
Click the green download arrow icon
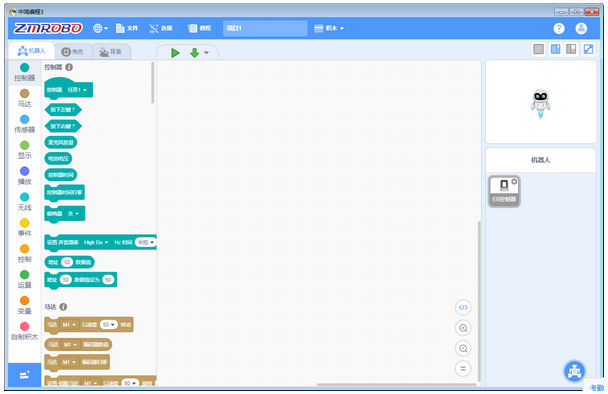pyautogui.click(x=194, y=53)
